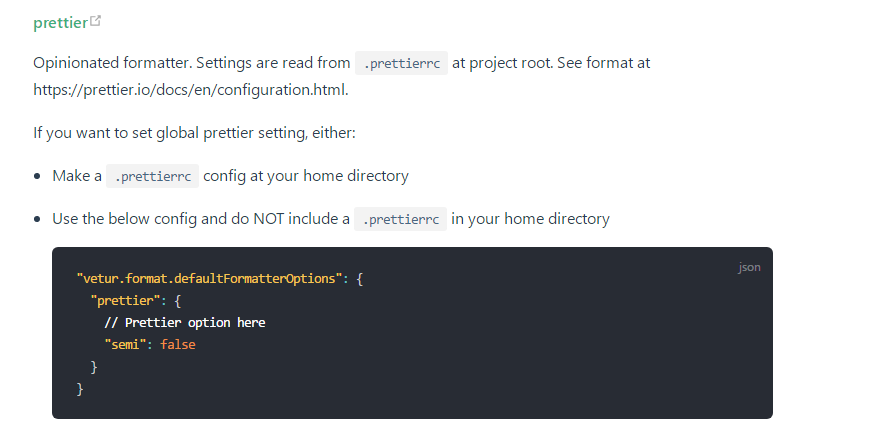Click the false value in the code

point(178,344)
